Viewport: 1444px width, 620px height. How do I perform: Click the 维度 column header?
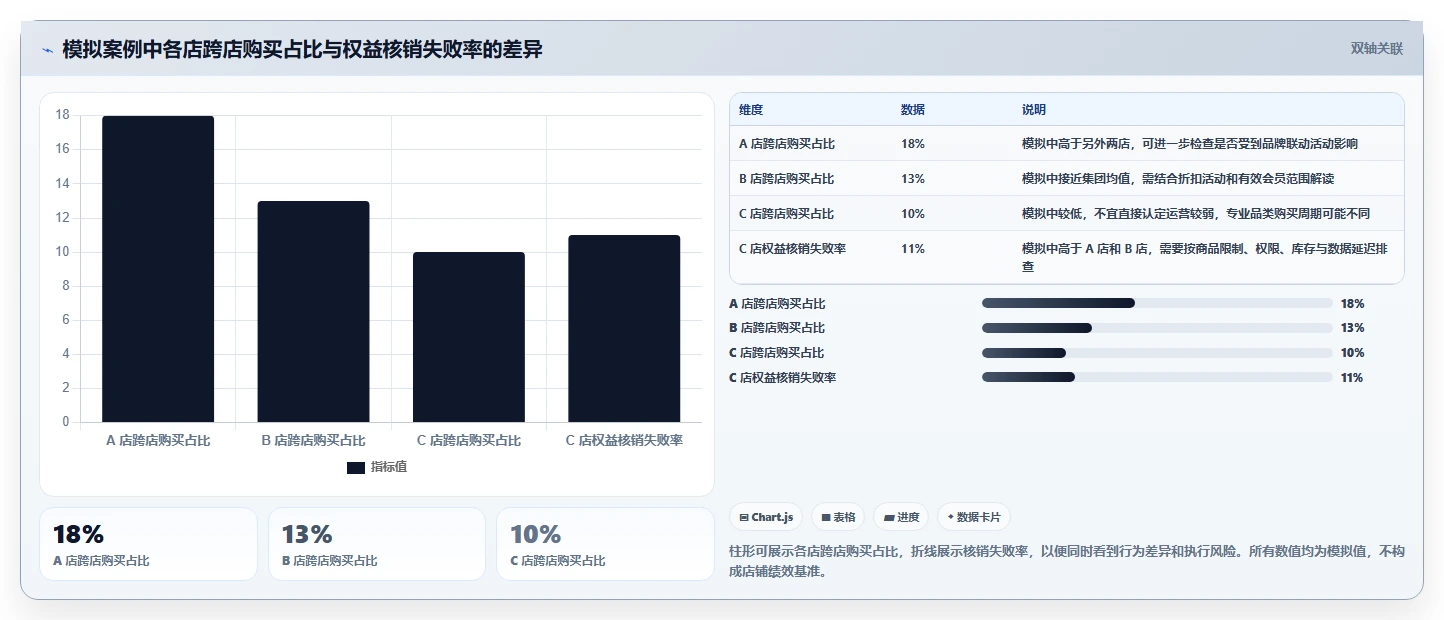click(x=751, y=110)
